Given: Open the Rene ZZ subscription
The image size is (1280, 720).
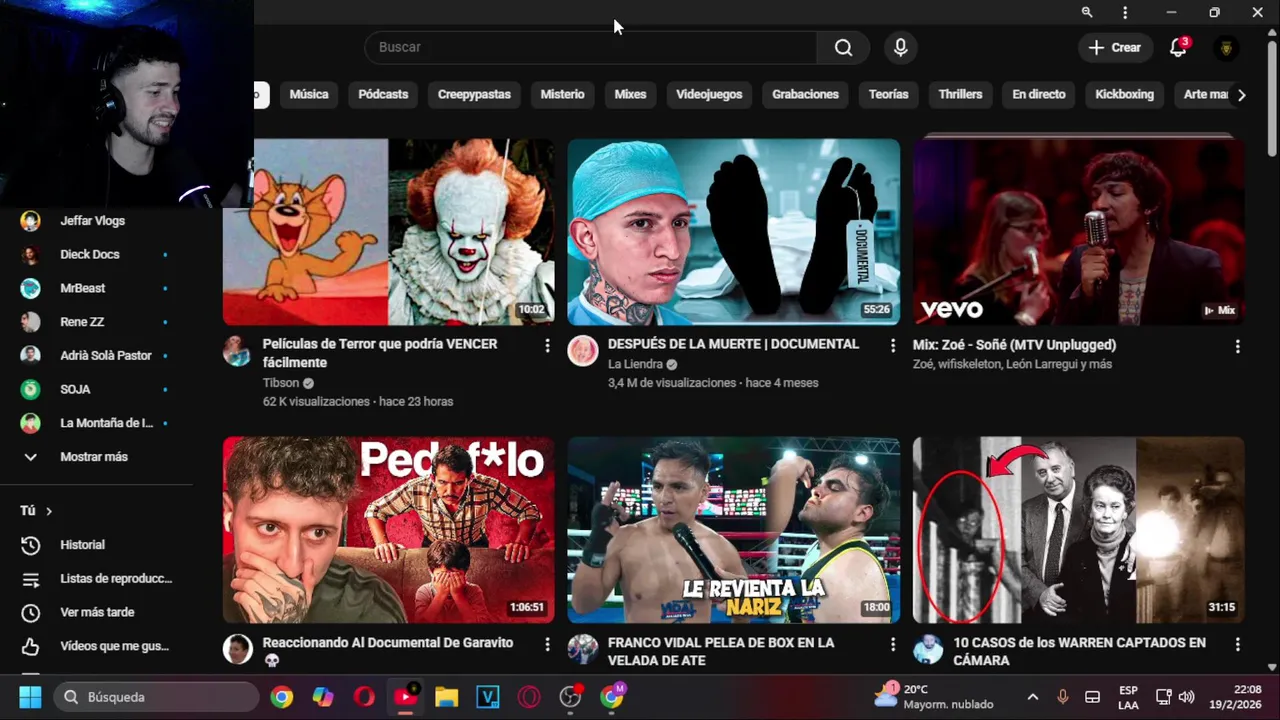Looking at the screenshot, I should (97, 322).
